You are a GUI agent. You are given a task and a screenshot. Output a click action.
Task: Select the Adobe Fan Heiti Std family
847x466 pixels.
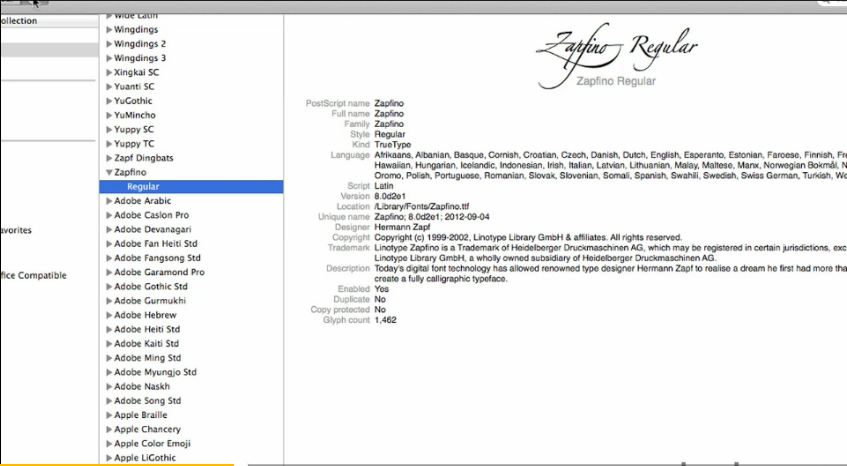tap(156, 244)
